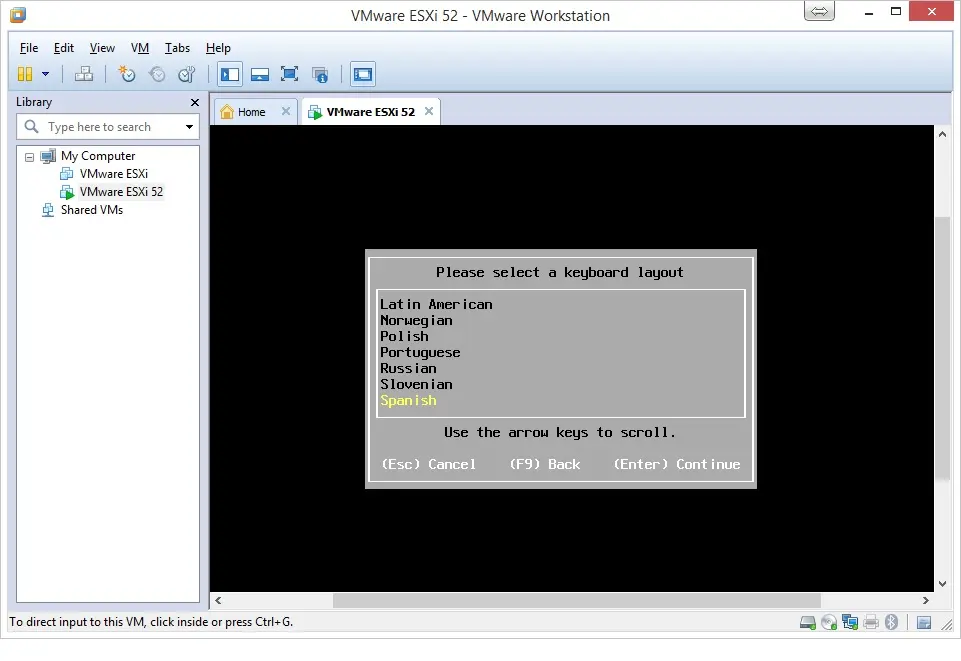Click the Shared VMs tree icon
The width and height of the screenshot is (961, 661).
click(x=48, y=210)
